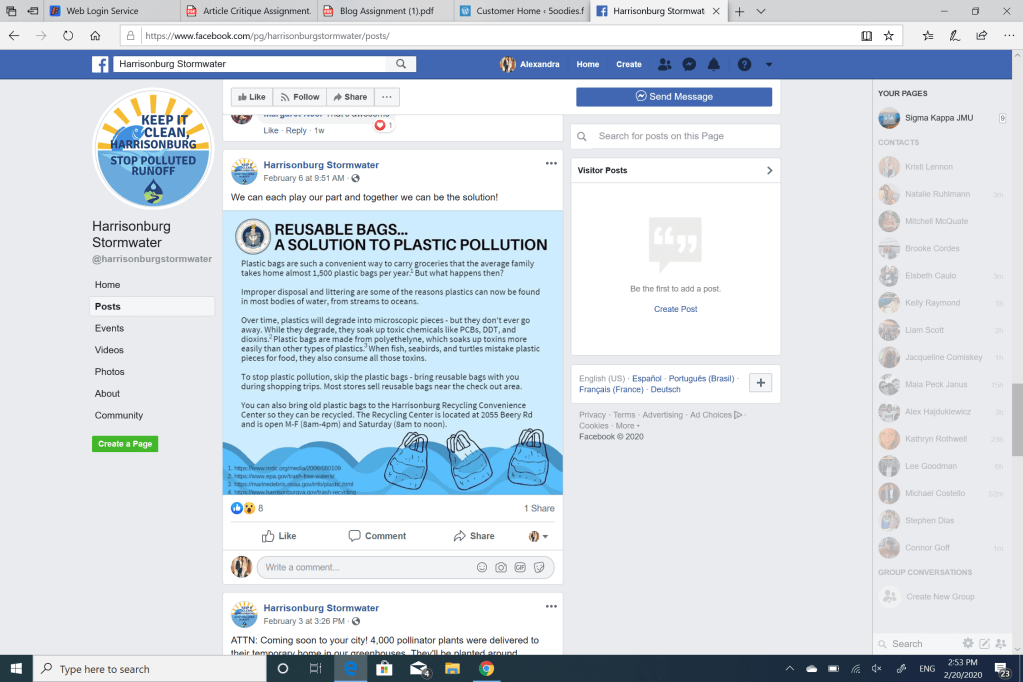Click the Send Message button
1023x682 pixels.
[x=674, y=97]
